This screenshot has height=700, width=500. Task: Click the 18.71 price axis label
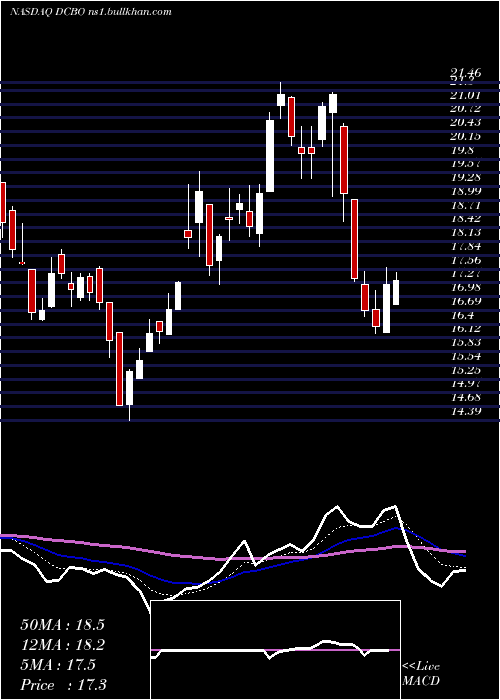[x=466, y=205]
